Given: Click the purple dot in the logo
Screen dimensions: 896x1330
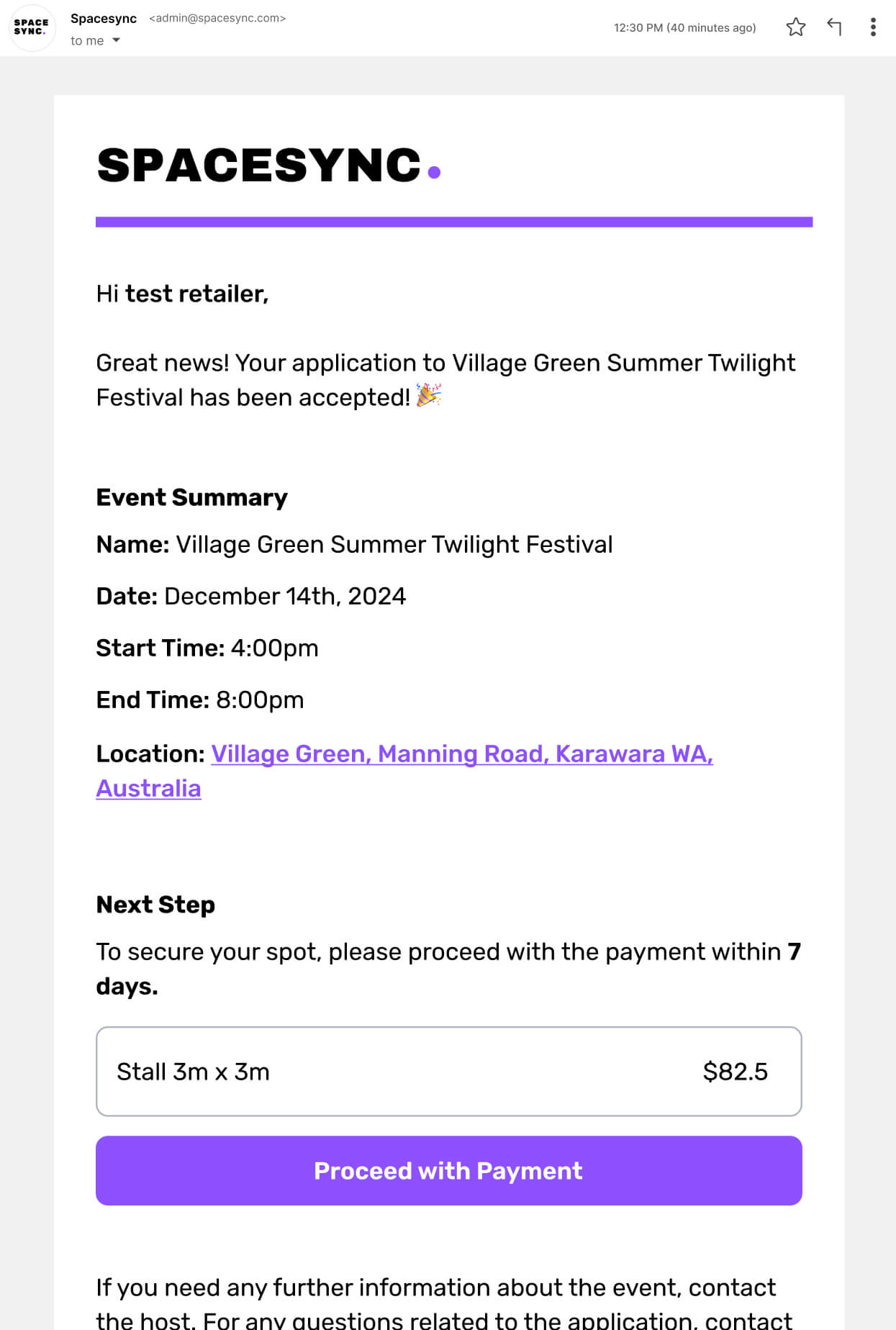Looking at the screenshot, I should point(434,172).
